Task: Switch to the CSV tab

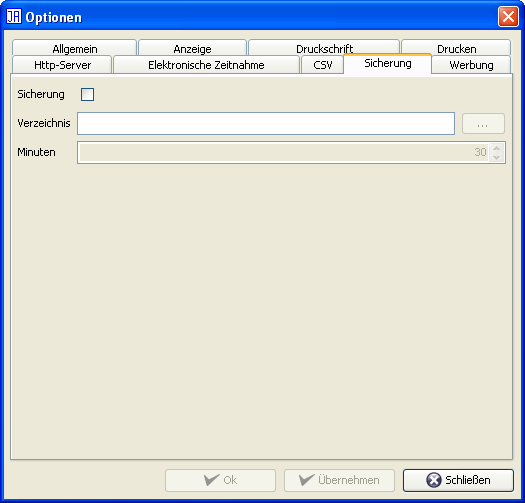Action: 323,65
